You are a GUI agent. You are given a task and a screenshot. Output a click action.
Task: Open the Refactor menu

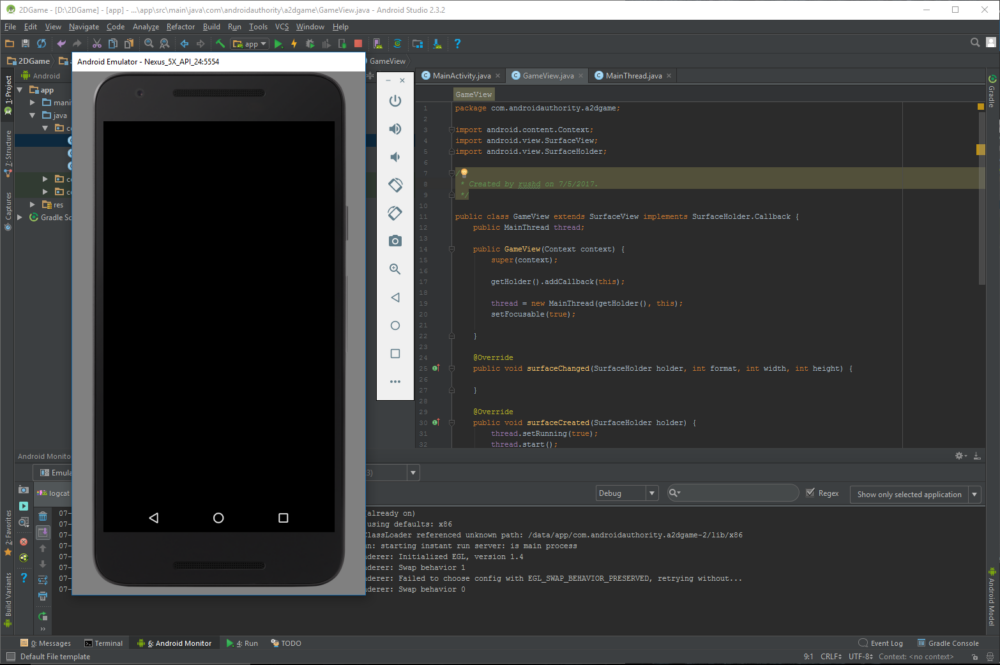pos(179,26)
